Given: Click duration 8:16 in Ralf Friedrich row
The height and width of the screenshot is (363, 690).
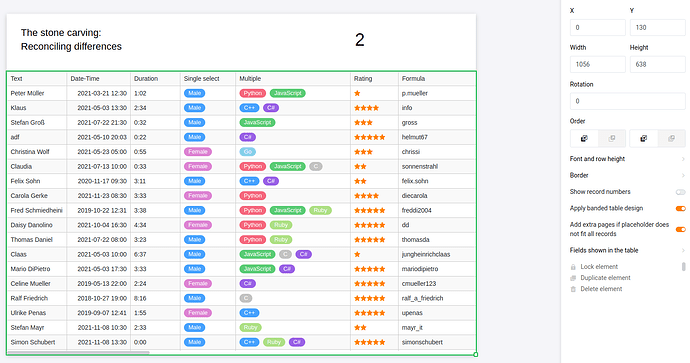Looking at the screenshot, I should tap(140, 298).
